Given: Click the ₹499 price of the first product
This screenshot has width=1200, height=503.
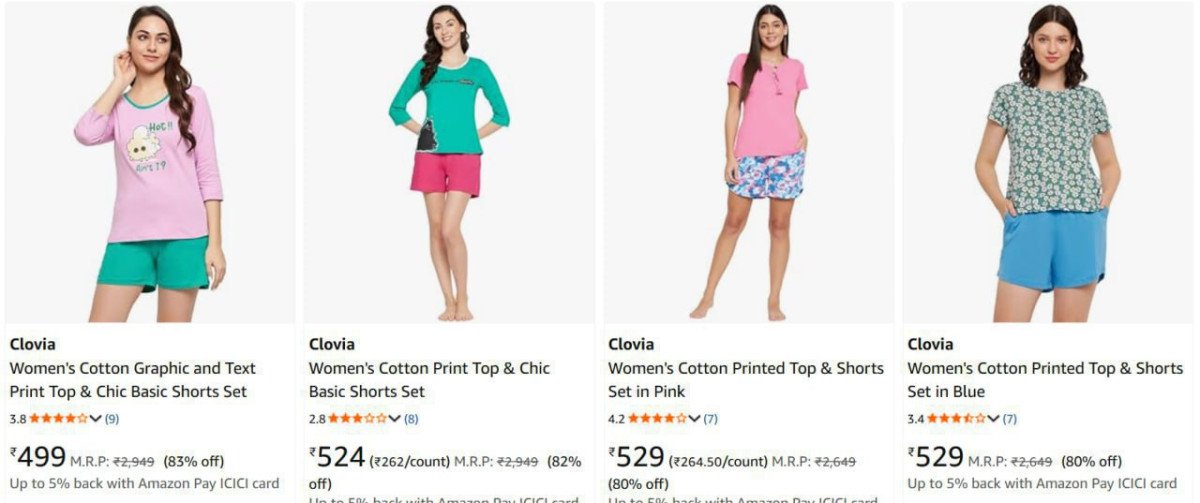Looking at the screenshot, I should point(38,458).
